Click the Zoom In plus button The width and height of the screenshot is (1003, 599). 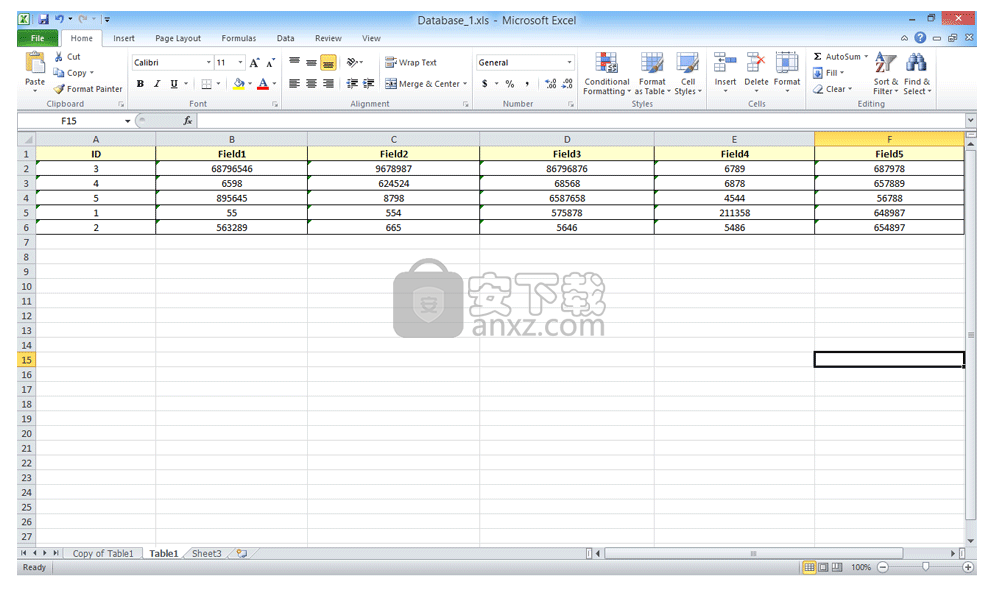click(x=968, y=567)
